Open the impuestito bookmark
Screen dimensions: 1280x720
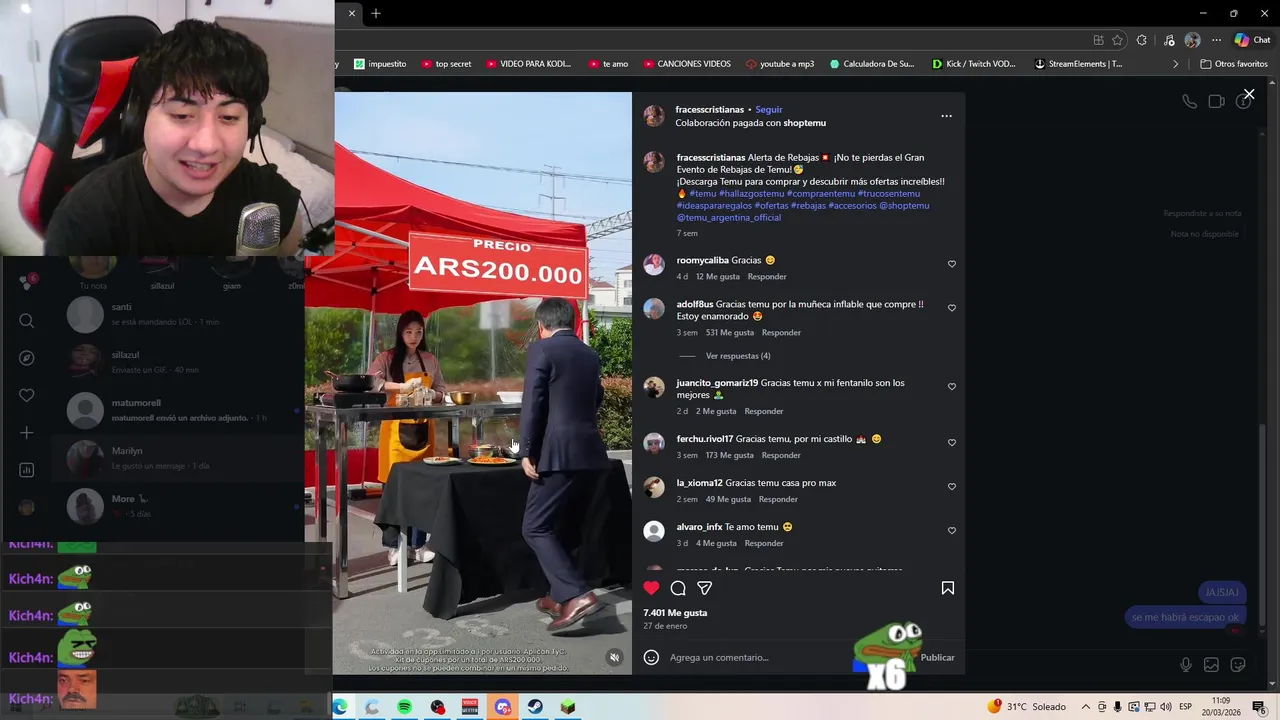pos(380,64)
